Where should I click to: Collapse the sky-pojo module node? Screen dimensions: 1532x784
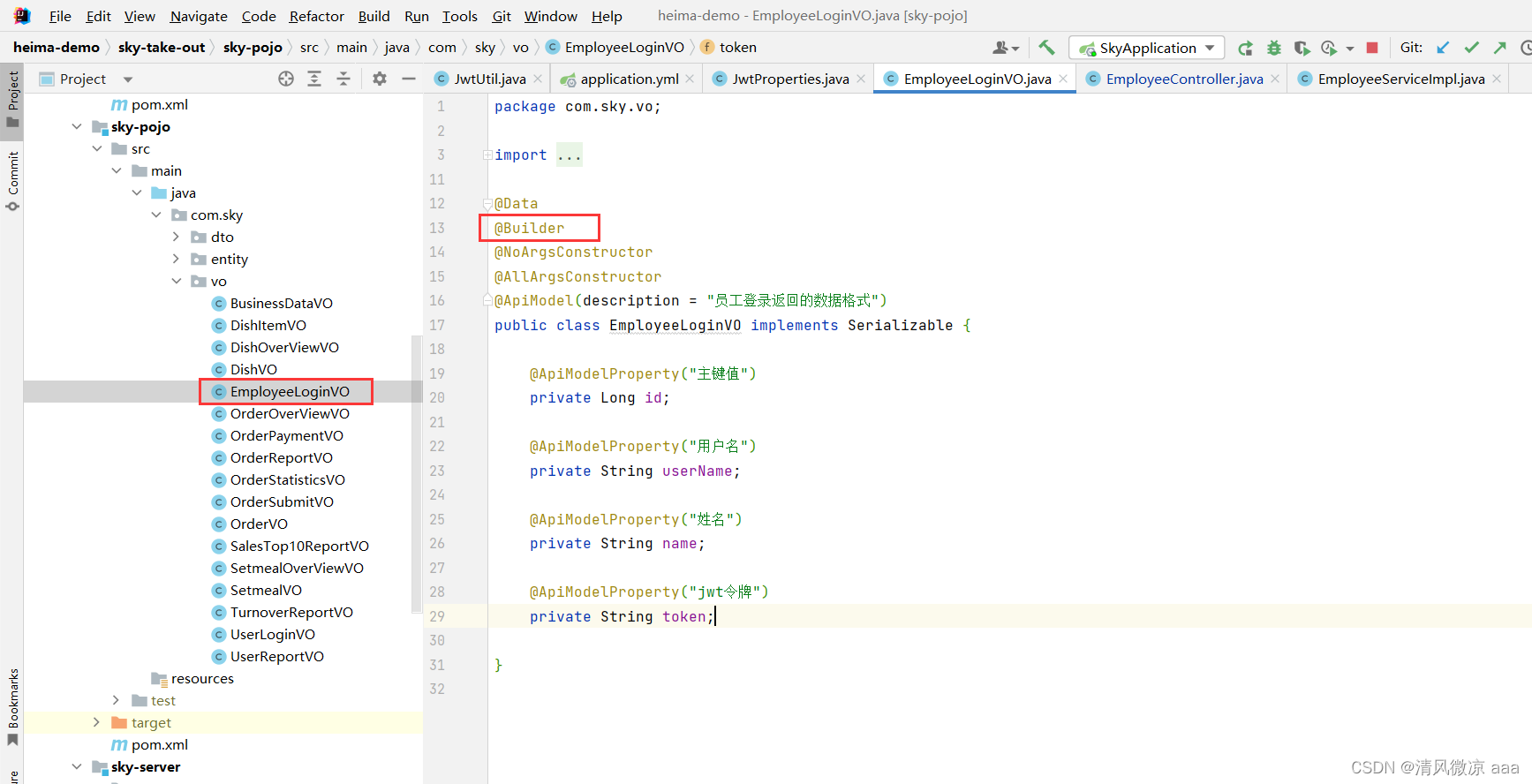pyautogui.click(x=77, y=126)
